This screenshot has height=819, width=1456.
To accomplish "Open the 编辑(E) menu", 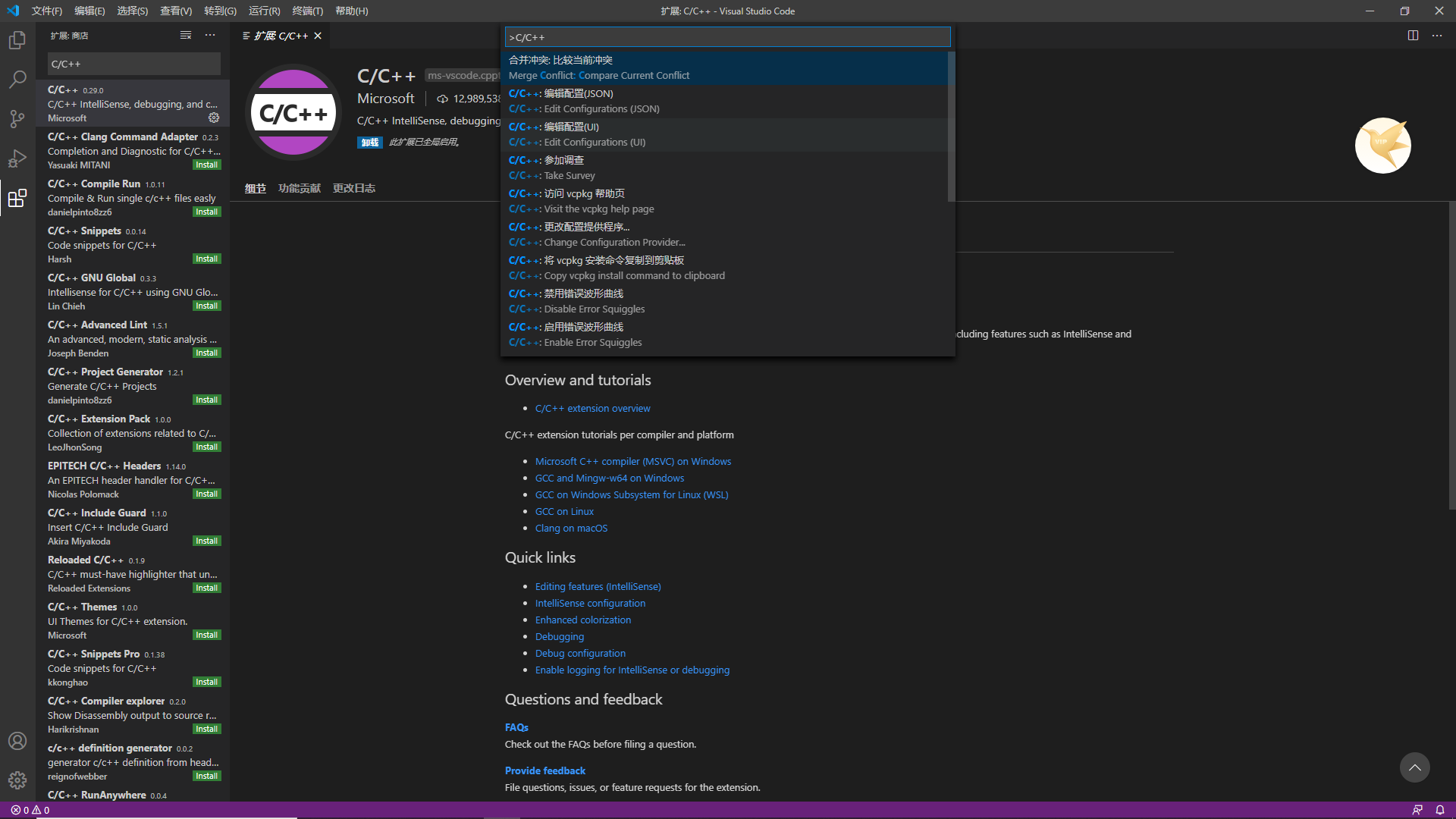I will (89, 11).
